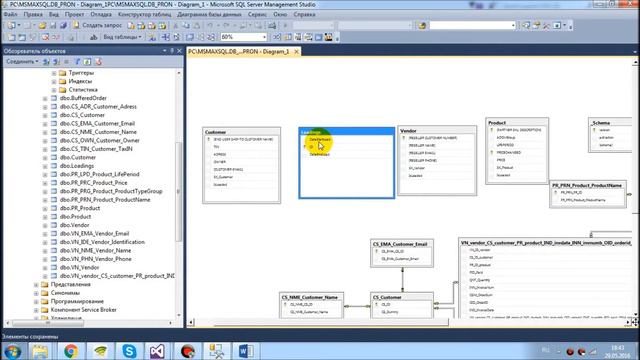
Task: Expand the dbo.BufferedOrder table node
Action: [x=45, y=98]
